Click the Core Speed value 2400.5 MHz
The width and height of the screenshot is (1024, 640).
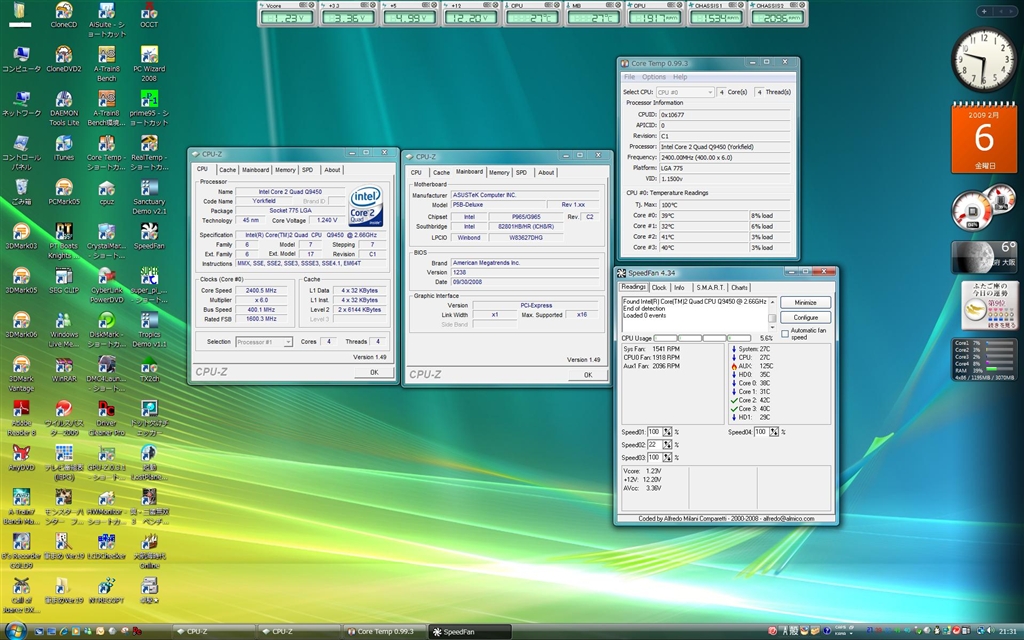click(x=261, y=291)
